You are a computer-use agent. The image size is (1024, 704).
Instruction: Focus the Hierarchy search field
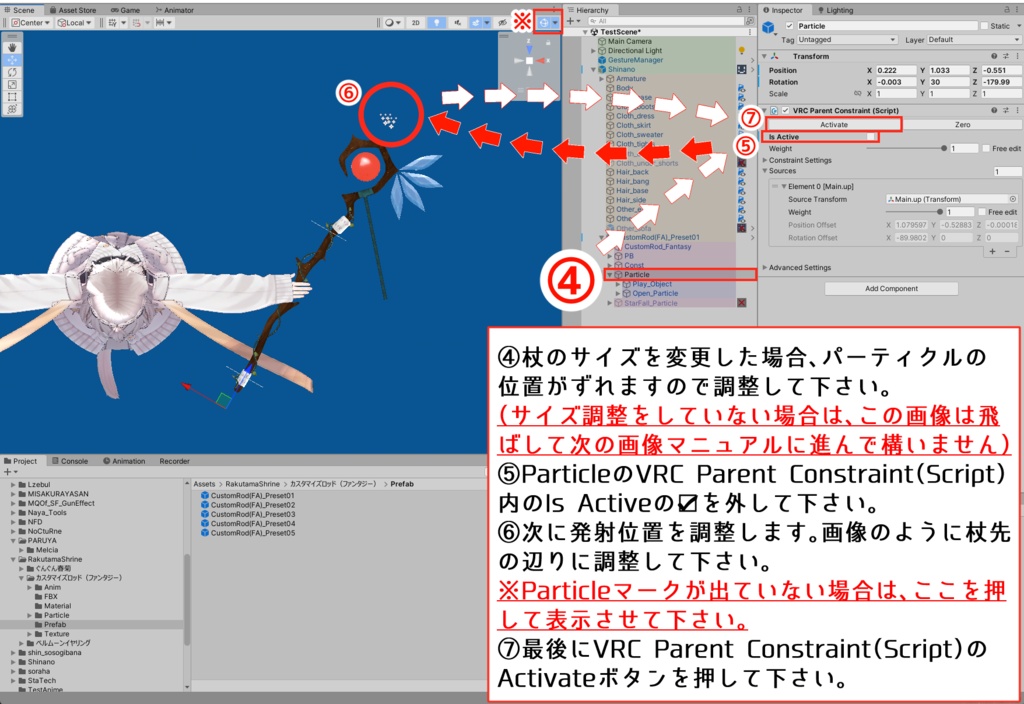(666, 21)
